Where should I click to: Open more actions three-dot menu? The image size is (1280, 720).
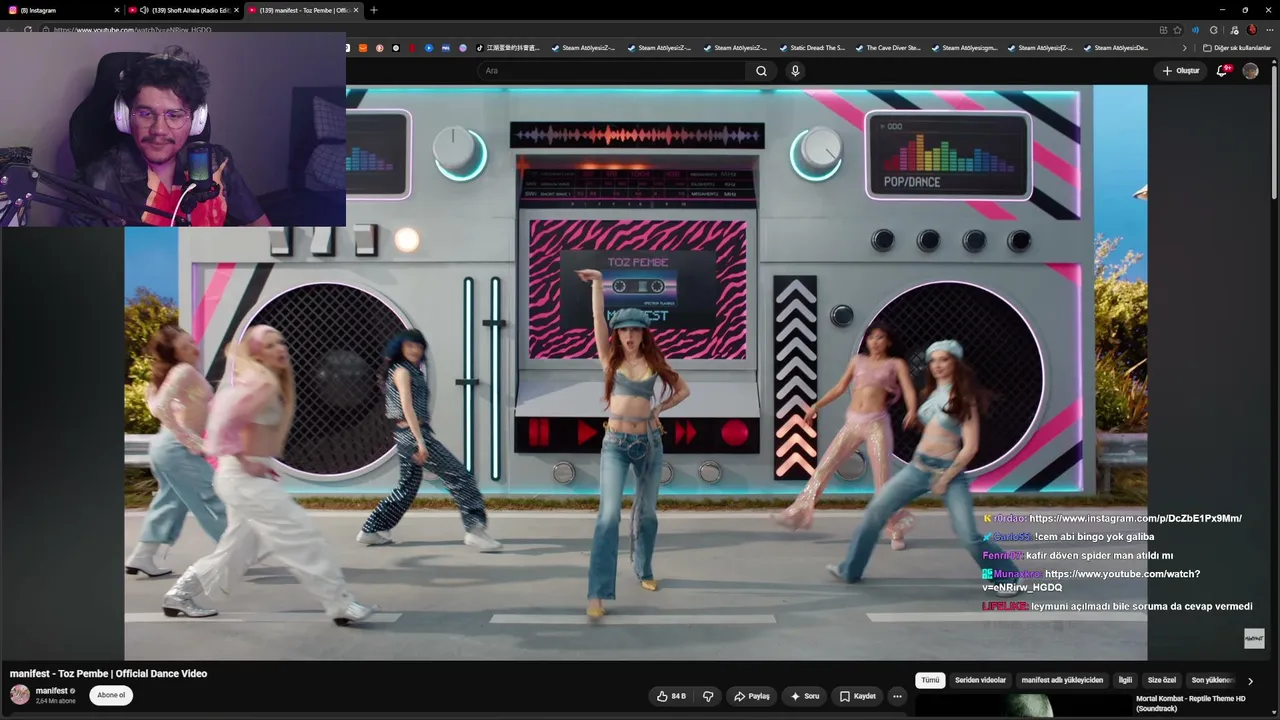(x=897, y=696)
